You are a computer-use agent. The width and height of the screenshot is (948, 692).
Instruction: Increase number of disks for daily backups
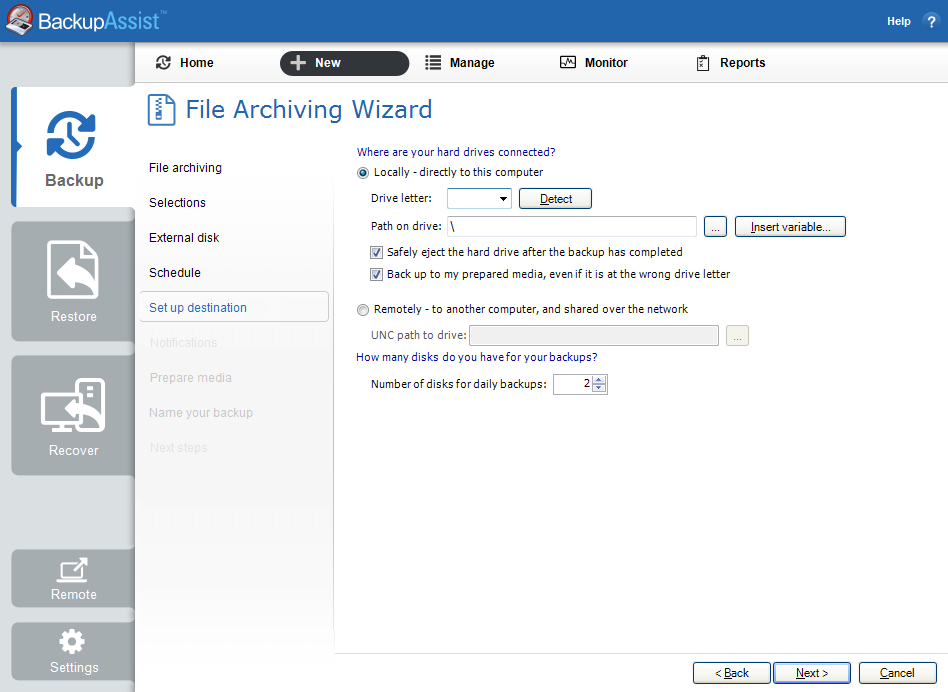(x=599, y=380)
